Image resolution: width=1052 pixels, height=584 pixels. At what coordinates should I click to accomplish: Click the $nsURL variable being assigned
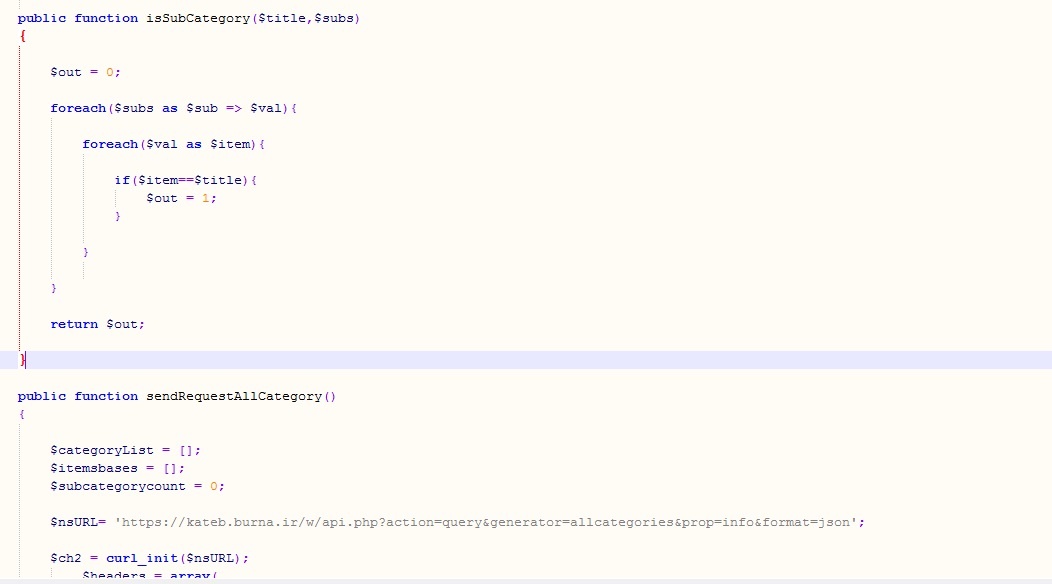pyautogui.click(x=74, y=522)
